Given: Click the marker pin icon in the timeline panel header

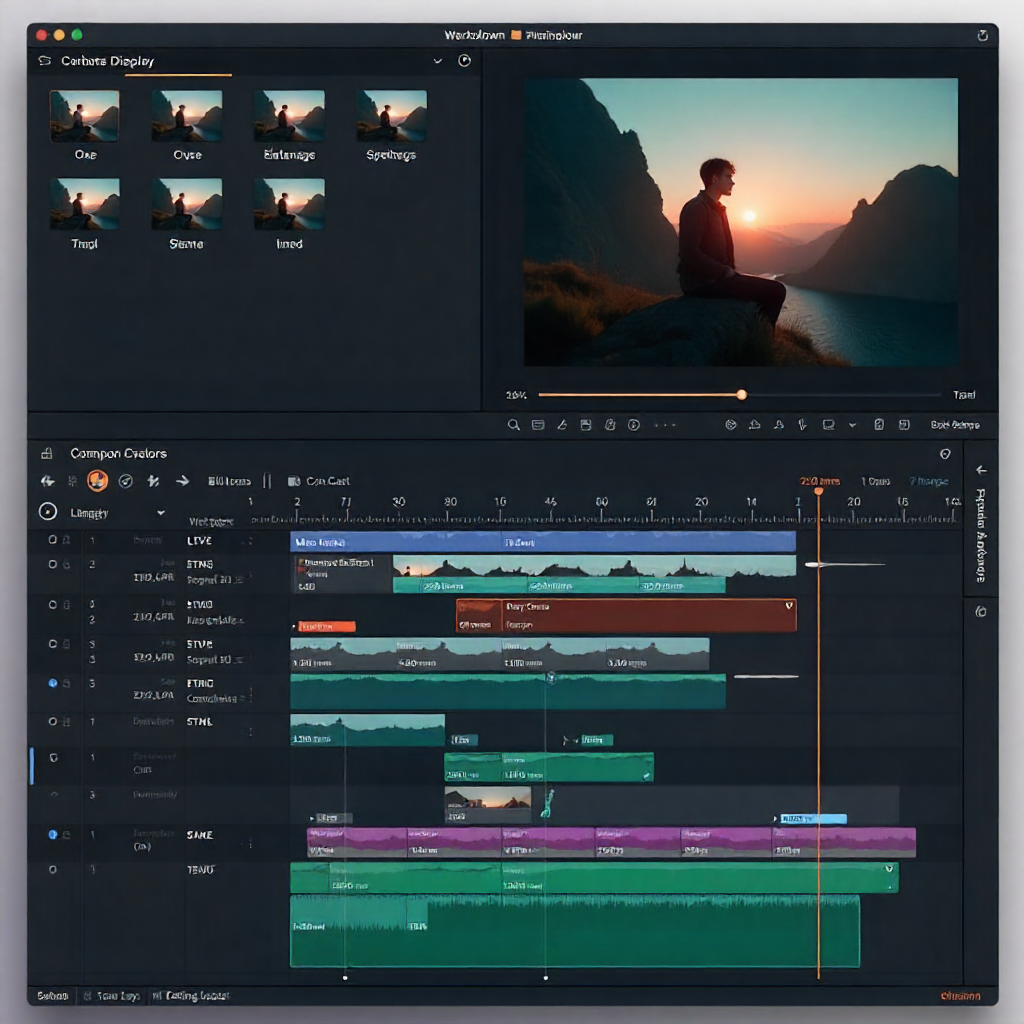Looking at the screenshot, I should pyautogui.click(x=945, y=454).
